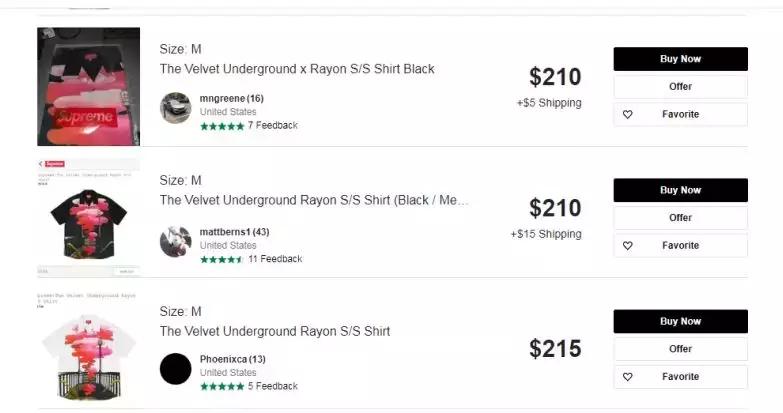Click Phoenixca black seller avatar
Viewport: 783px width, 413px height.
175,369
